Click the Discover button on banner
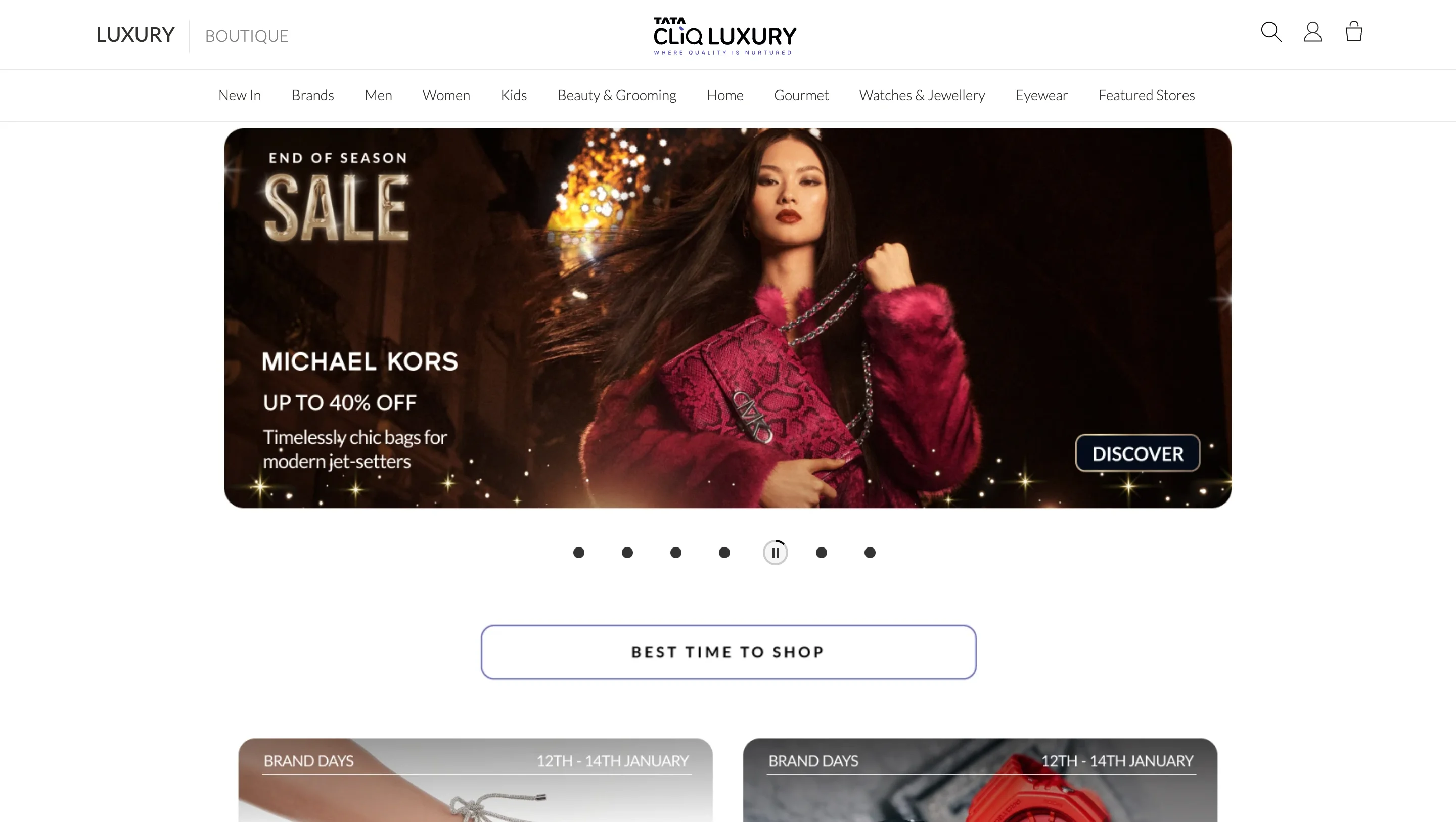 click(x=1137, y=453)
